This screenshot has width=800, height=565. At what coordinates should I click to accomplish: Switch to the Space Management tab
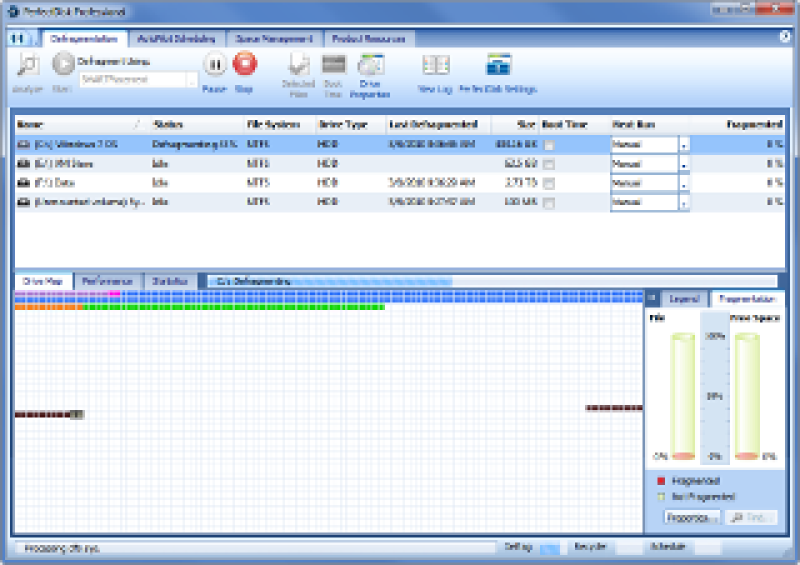[x=274, y=39]
